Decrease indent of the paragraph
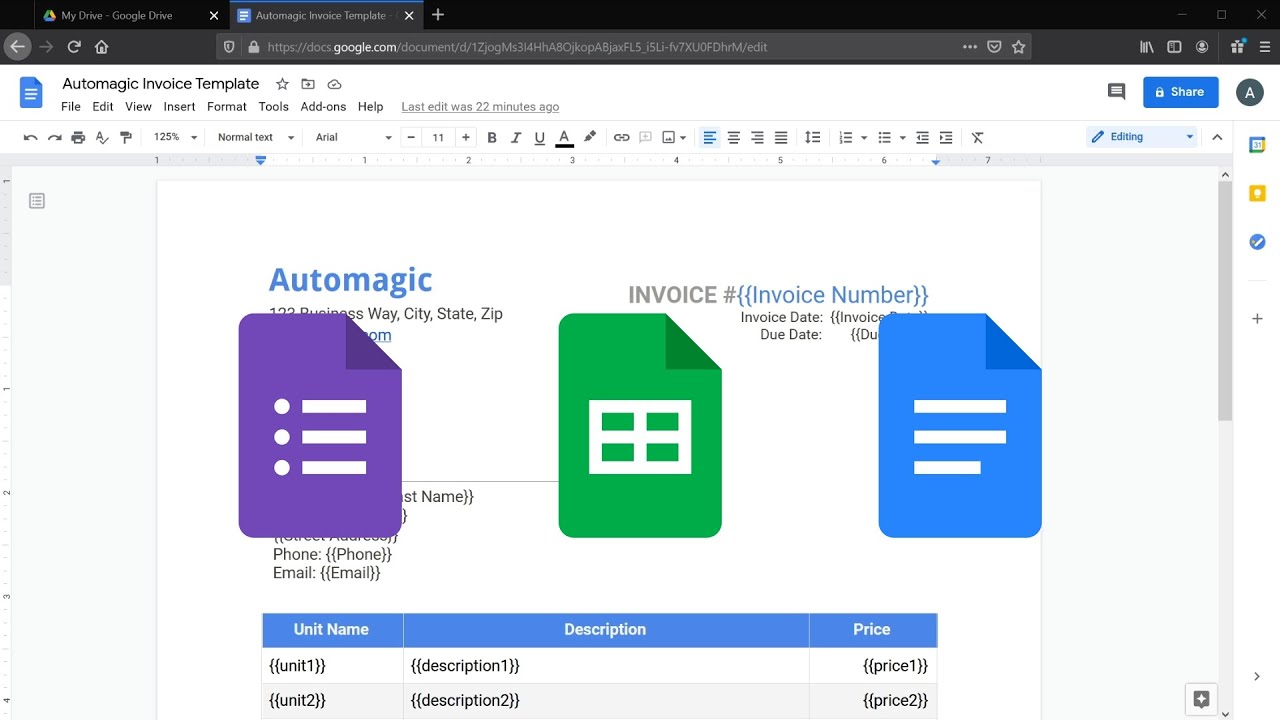This screenshot has height=720, width=1280. coord(922,138)
